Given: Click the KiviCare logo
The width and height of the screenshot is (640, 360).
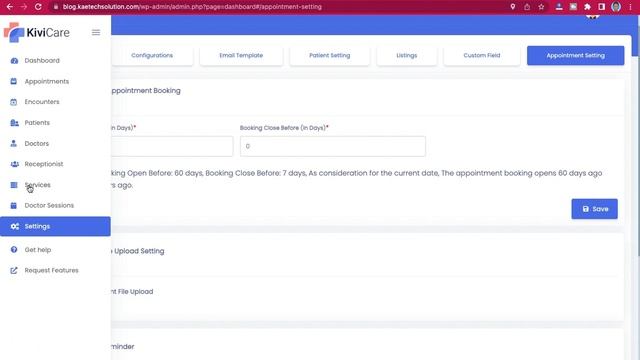Looking at the screenshot, I should (x=37, y=32).
